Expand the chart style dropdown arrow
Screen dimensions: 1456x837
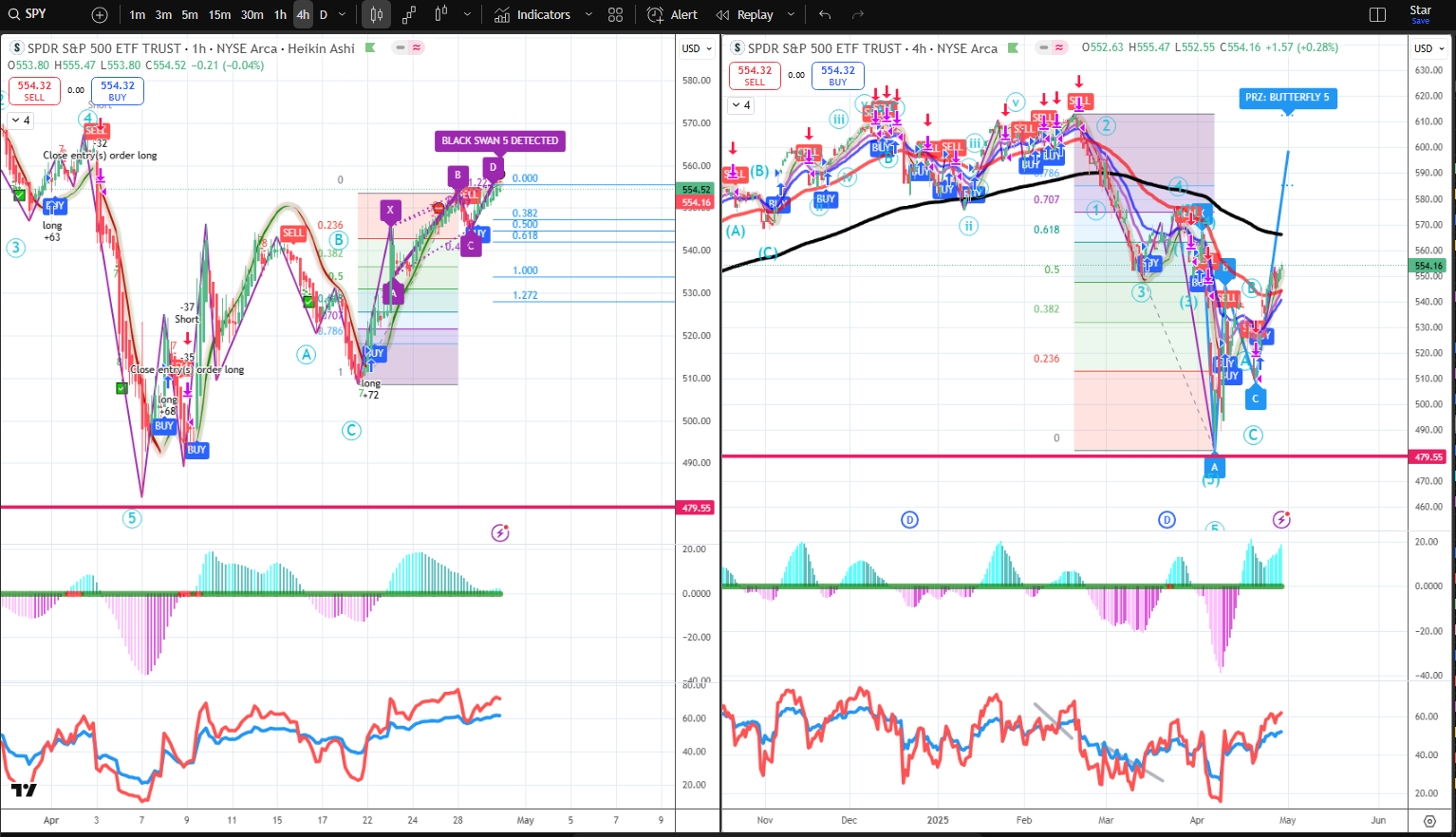coord(468,14)
